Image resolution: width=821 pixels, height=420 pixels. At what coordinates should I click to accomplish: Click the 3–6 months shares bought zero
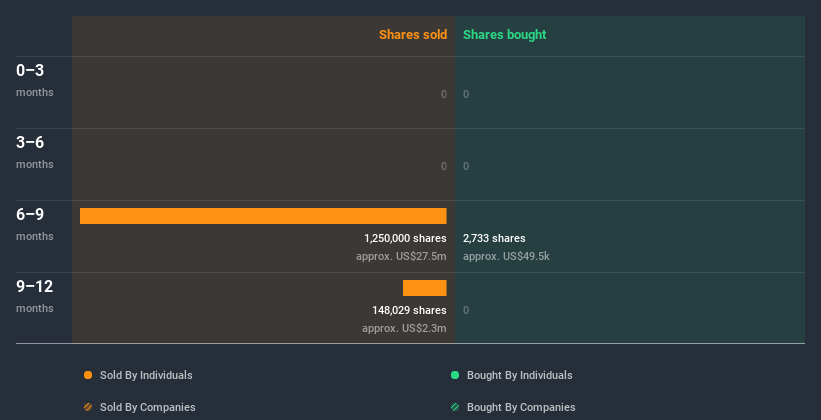466,167
